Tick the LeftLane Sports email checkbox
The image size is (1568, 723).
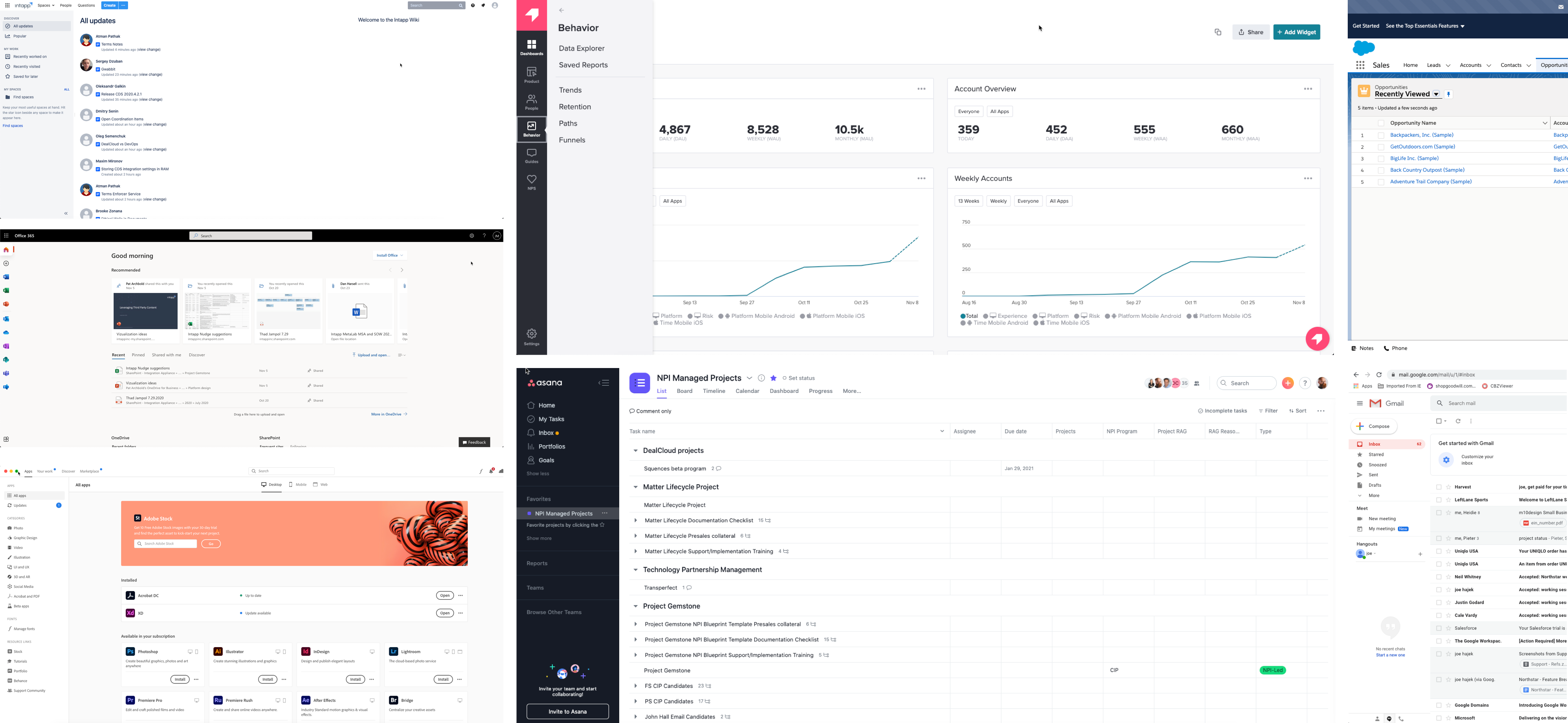[1438, 500]
